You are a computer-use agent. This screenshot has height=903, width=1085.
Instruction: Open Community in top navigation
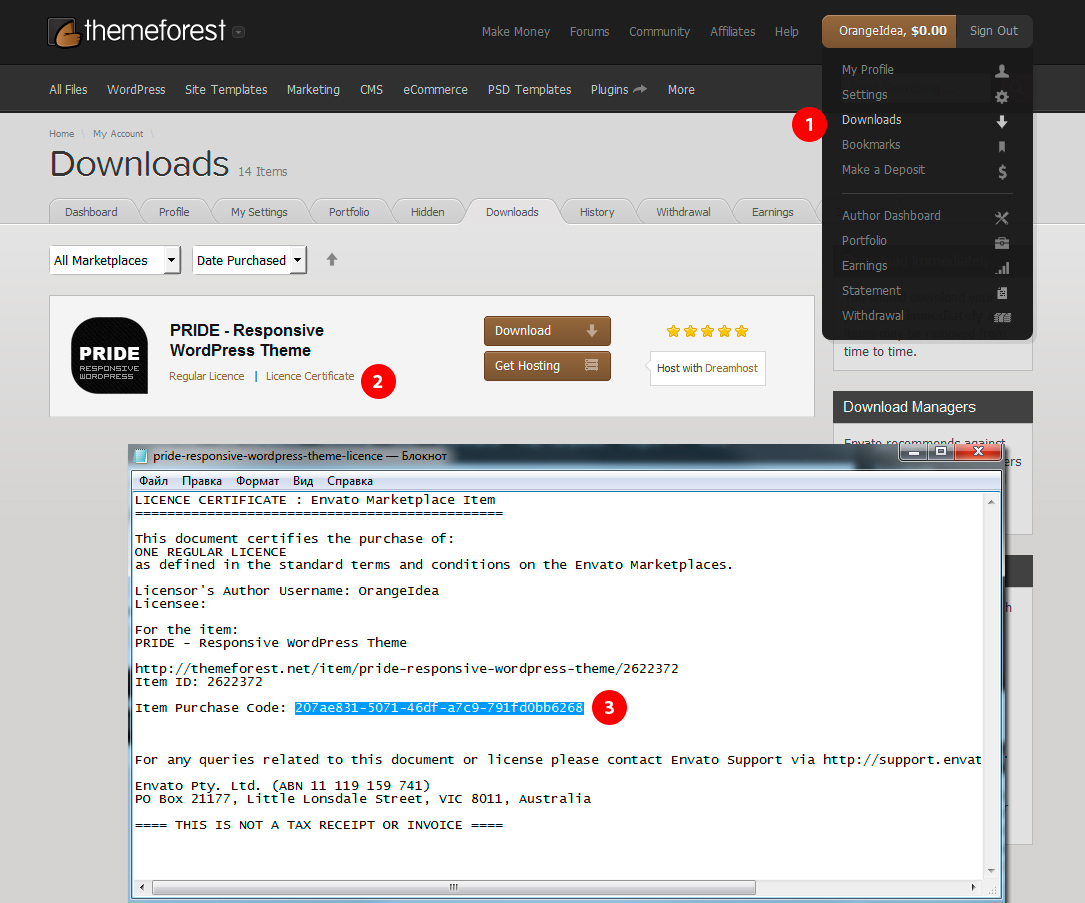(x=659, y=32)
